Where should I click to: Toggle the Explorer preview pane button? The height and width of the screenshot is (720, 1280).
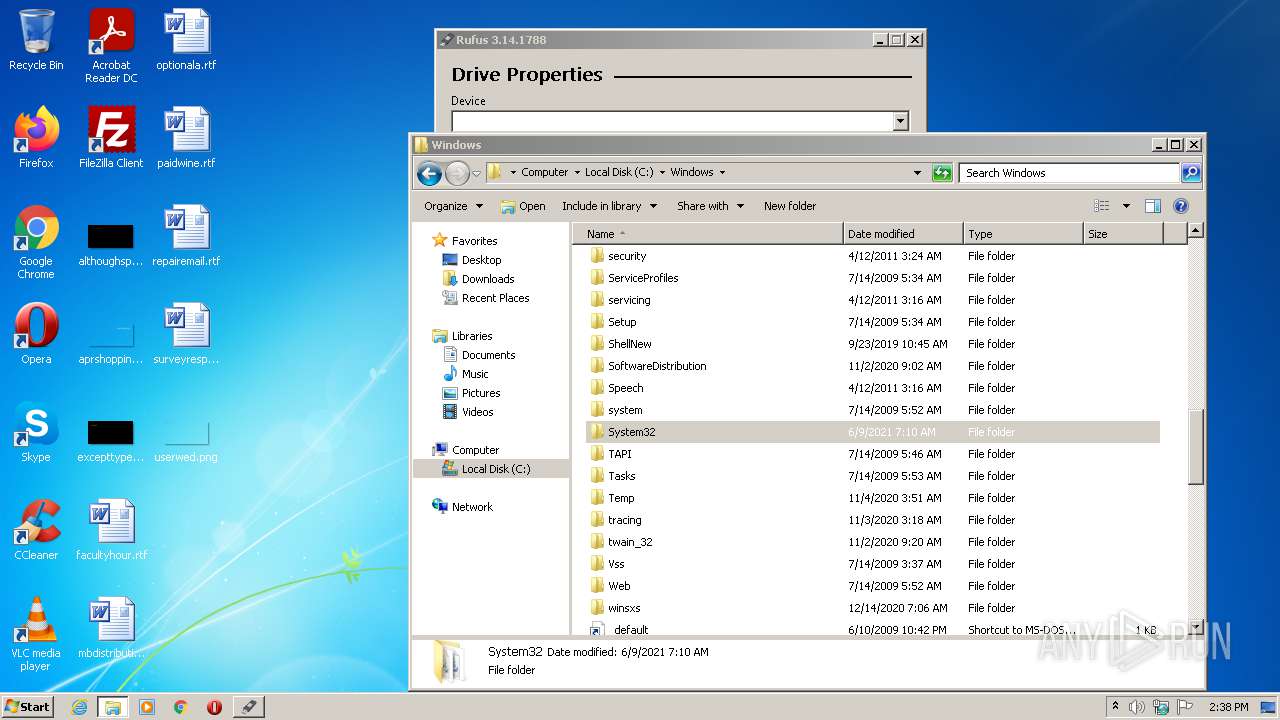click(1152, 206)
